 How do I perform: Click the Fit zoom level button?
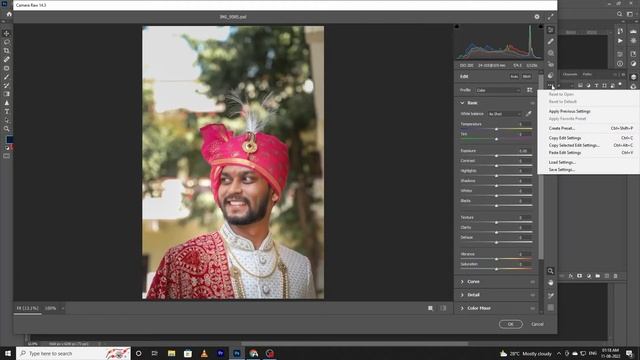[x=27, y=308]
